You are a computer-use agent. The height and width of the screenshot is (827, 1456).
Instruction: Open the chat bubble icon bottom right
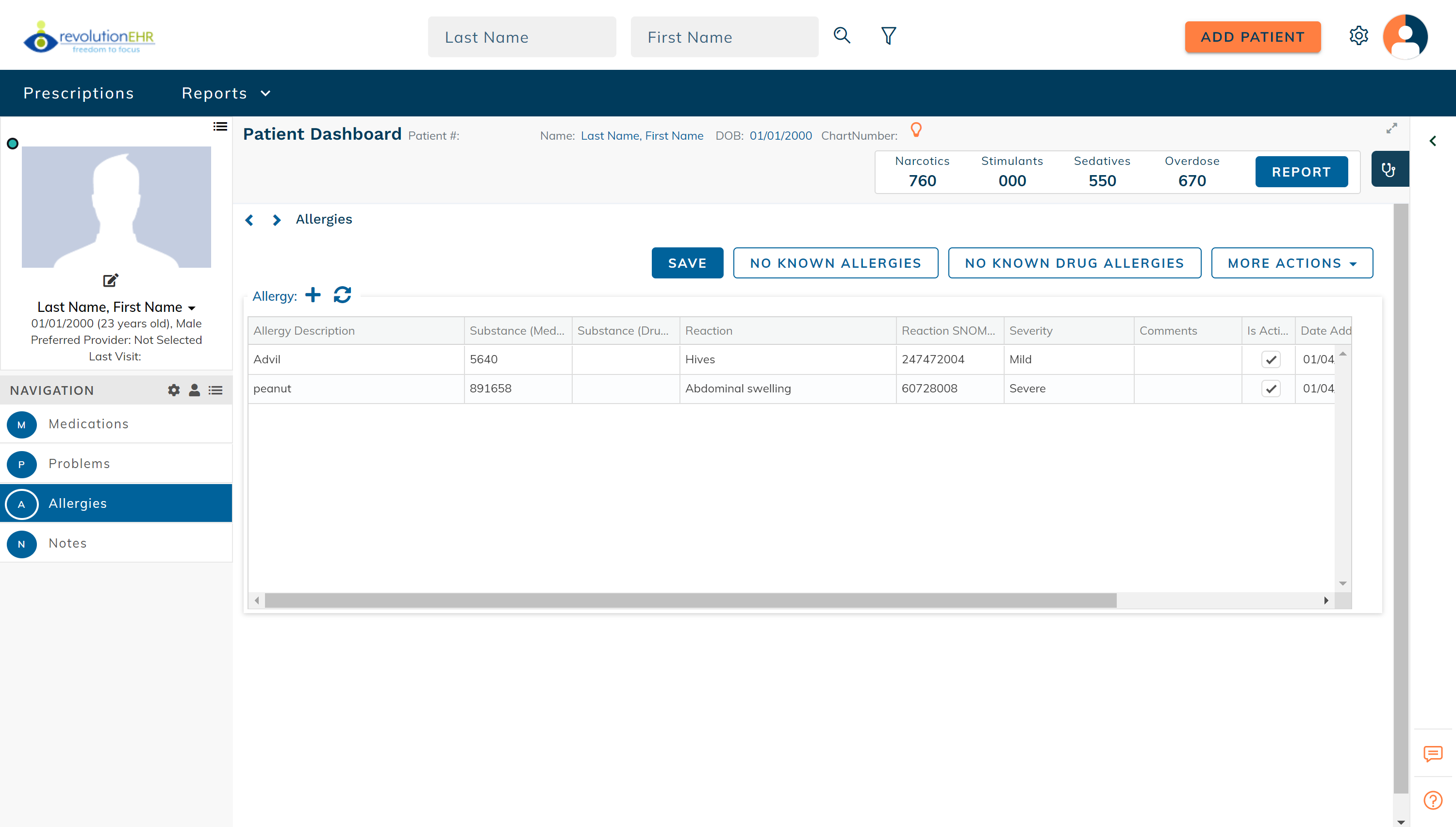point(1433,754)
